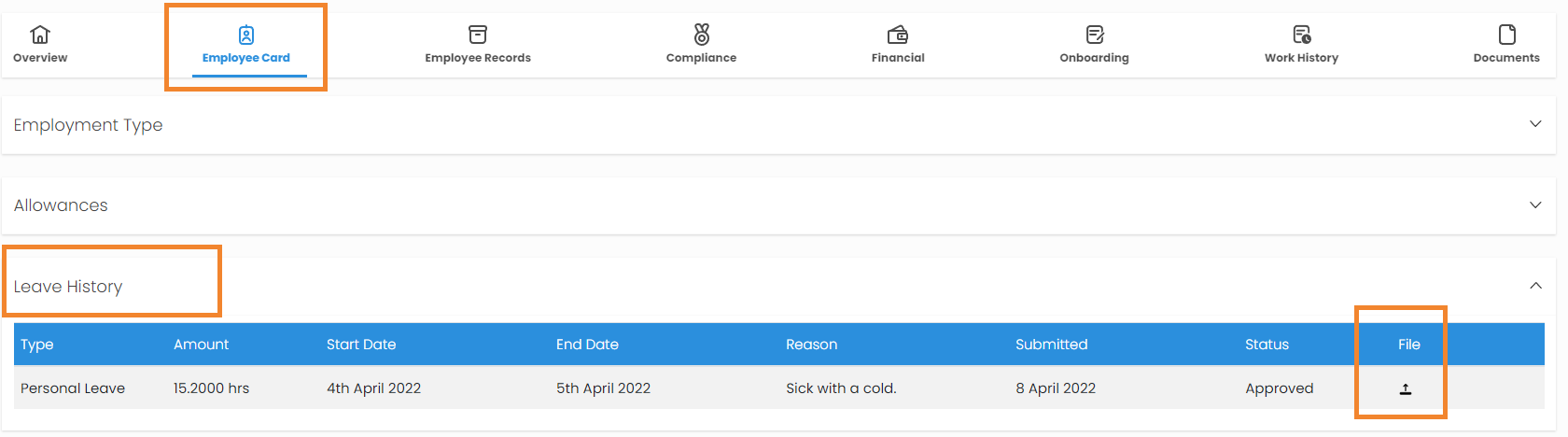Viewport: 1568px width, 437px height.
Task: Expand the Allowances section chevron
Action: pyautogui.click(x=1535, y=204)
